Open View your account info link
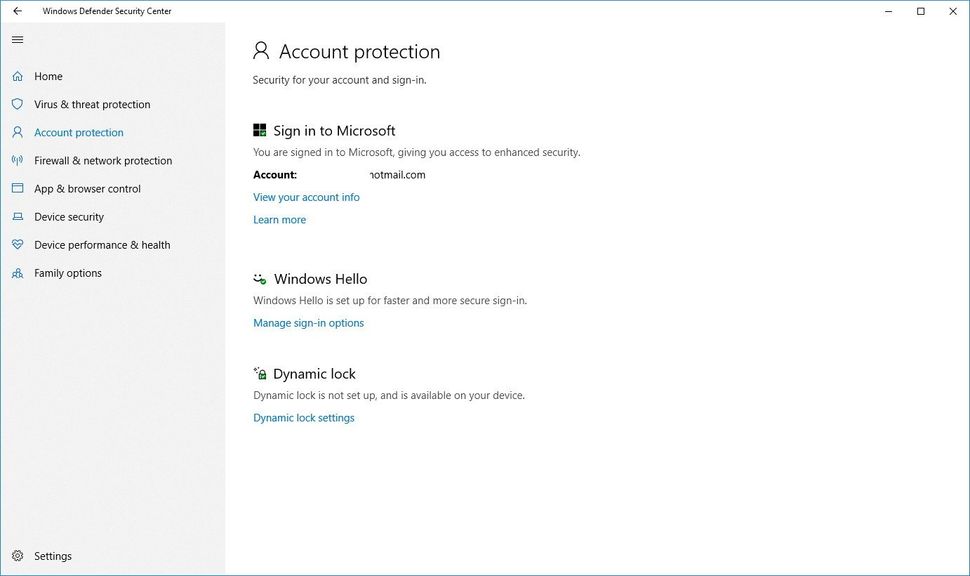The image size is (970, 576). point(305,197)
